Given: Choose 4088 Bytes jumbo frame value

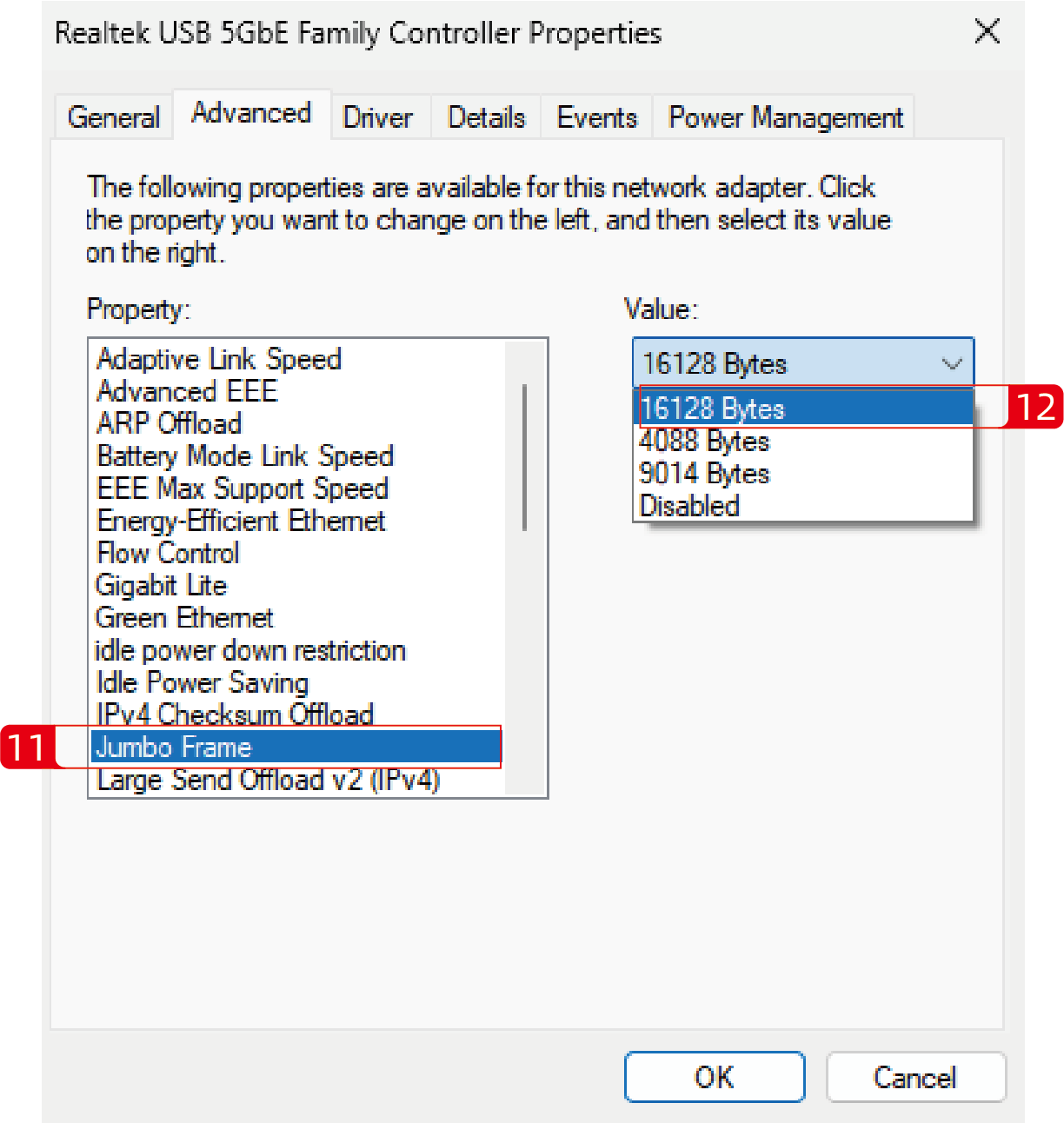Looking at the screenshot, I should (x=705, y=442).
